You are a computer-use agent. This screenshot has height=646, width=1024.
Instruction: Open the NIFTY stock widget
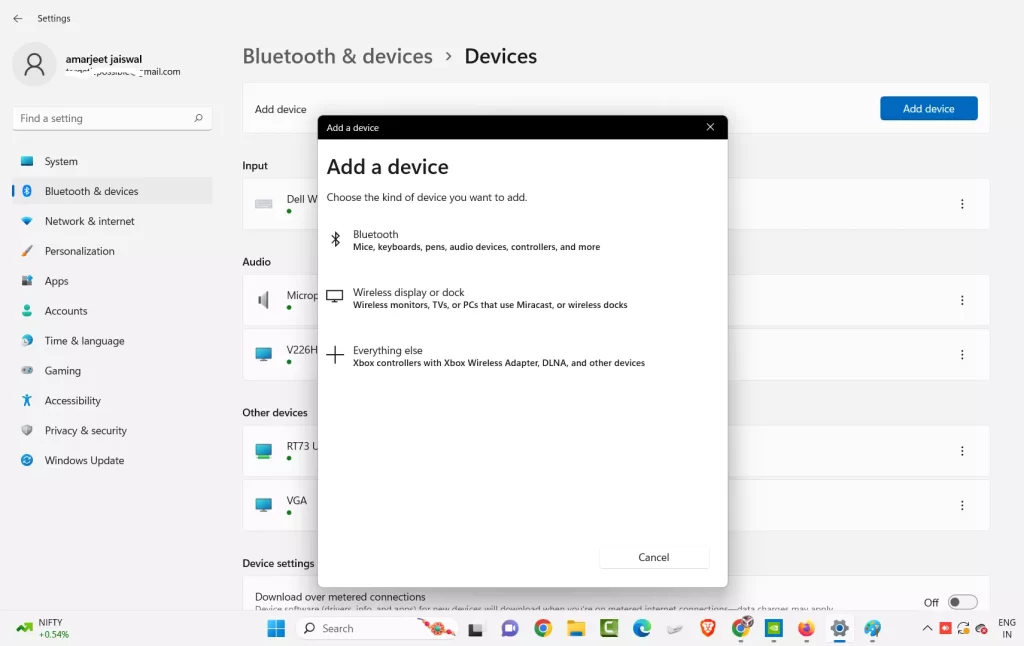point(43,628)
